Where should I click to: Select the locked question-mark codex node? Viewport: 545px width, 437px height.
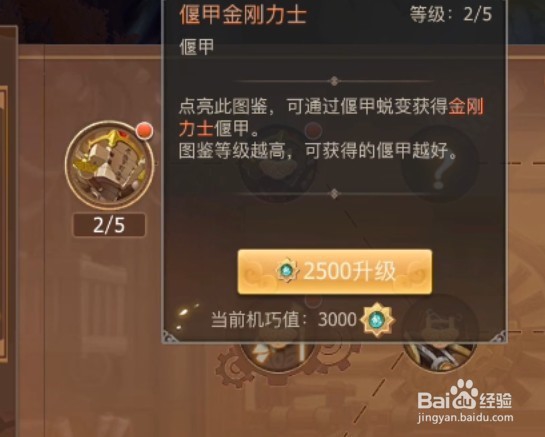click(x=440, y=163)
